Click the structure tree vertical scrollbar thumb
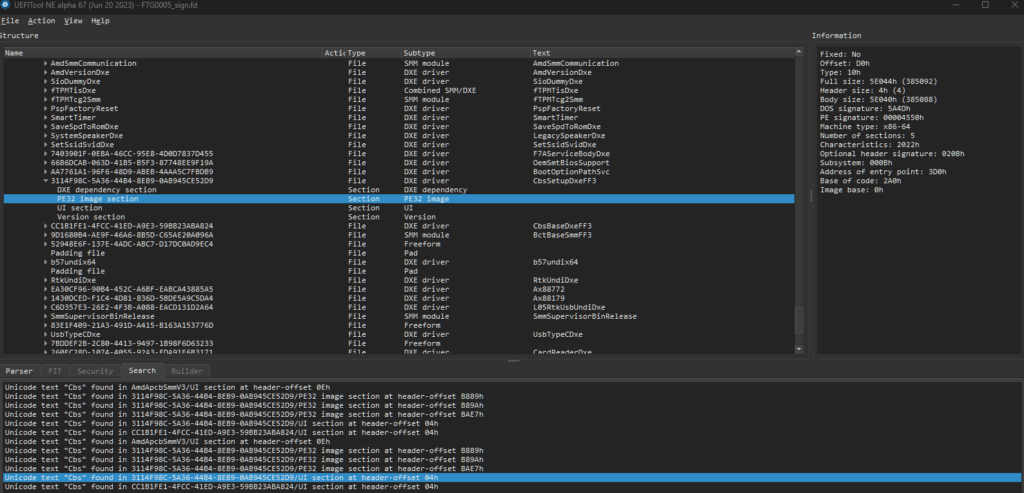The image size is (1024, 493). [x=799, y=320]
